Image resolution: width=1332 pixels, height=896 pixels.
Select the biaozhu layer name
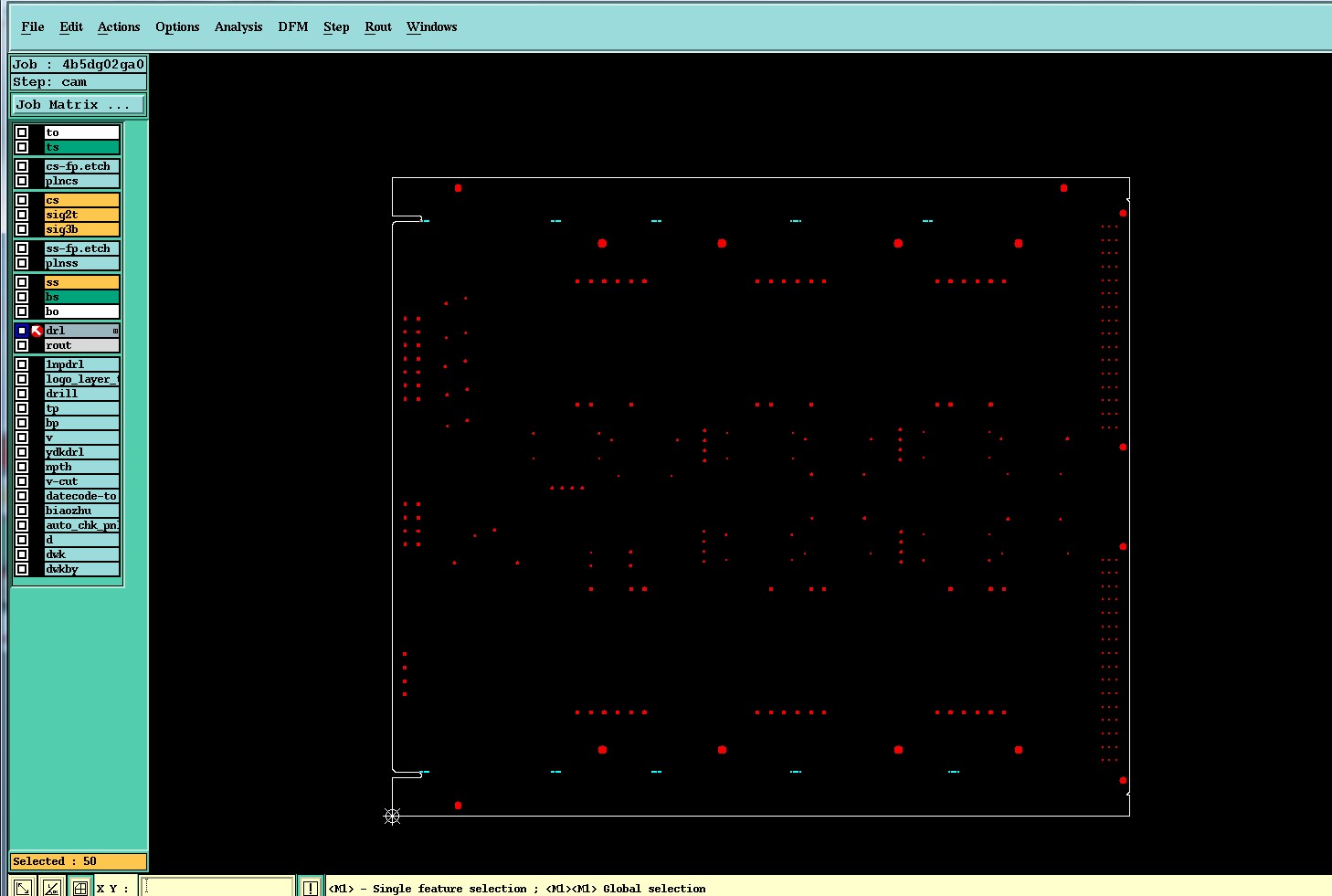tap(81, 511)
